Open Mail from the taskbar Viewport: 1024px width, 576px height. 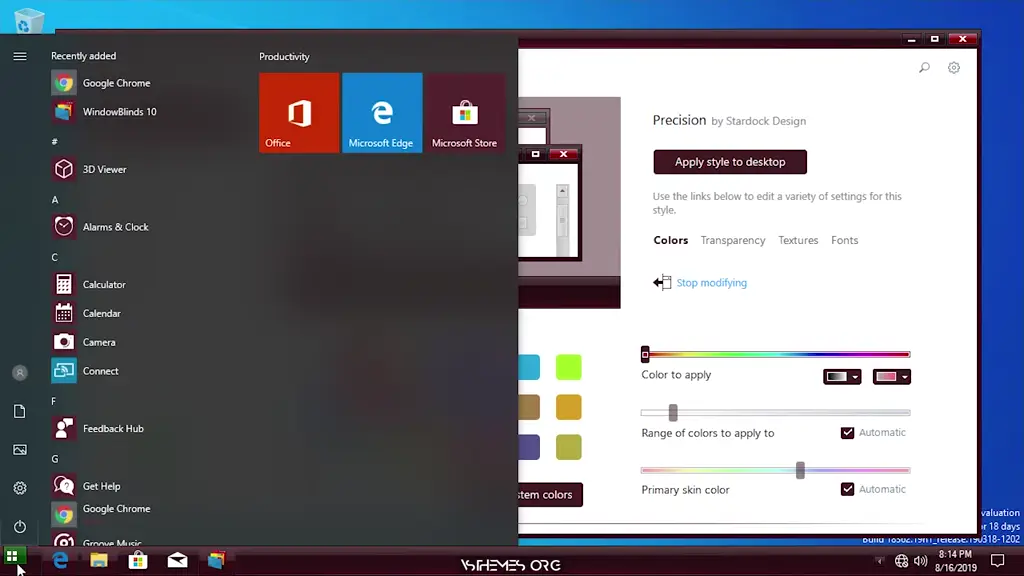tap(178, 560)
